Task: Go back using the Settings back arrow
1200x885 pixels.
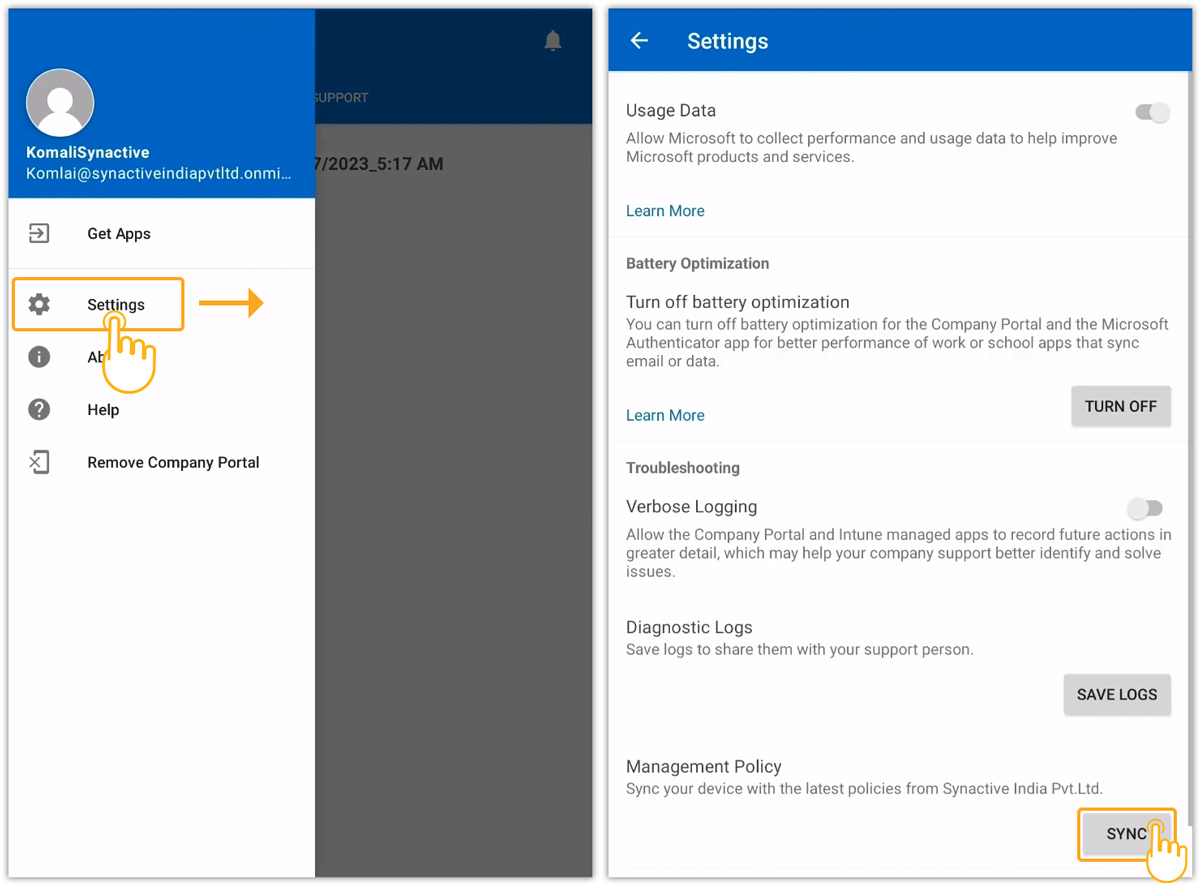Action: click(640, 41)
